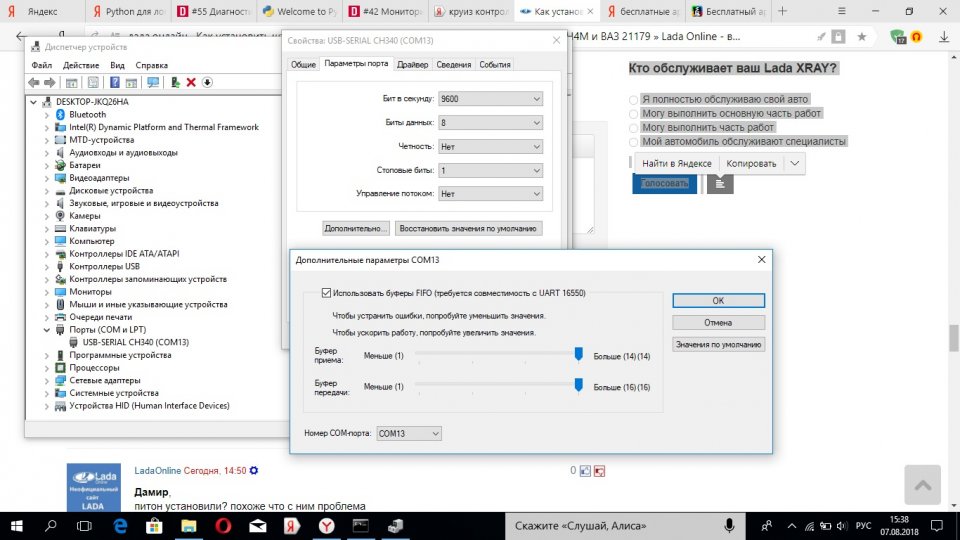The height and width of the screenshot is (540, 960).
Task: Click the Alice microphone icon in taskbar
Action: click(729, 525)
